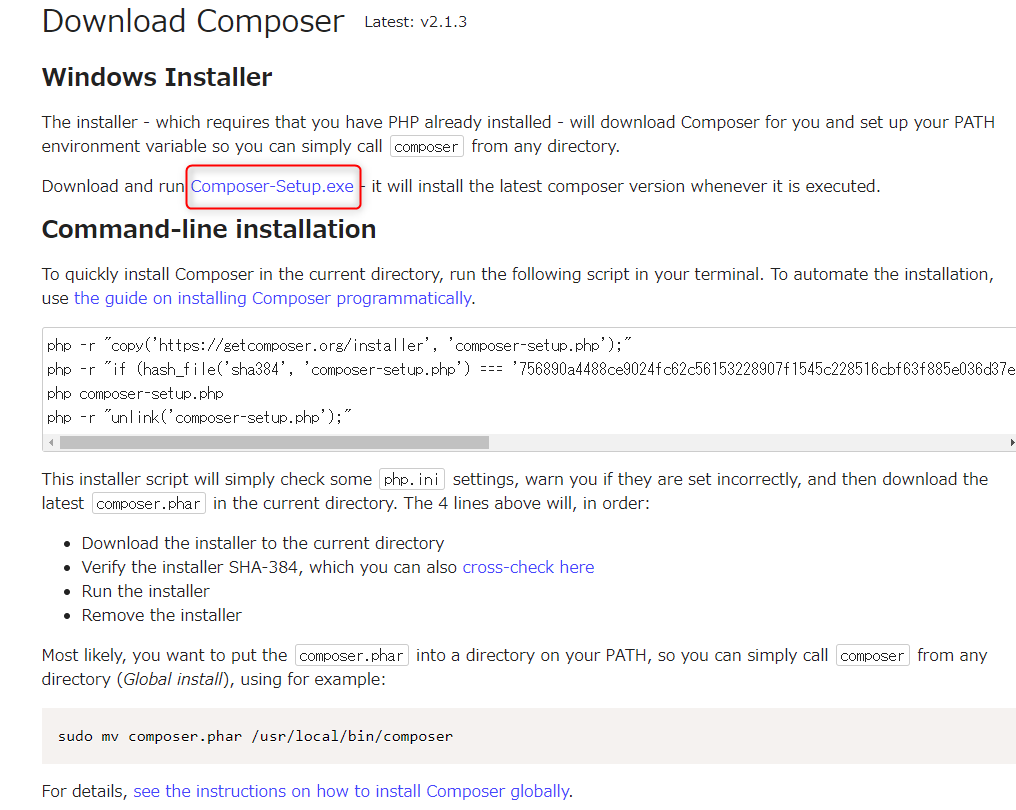The image size is (1016, 810).
Task: Click the Composer-Setup.exe download link
Action: (272, 187)
